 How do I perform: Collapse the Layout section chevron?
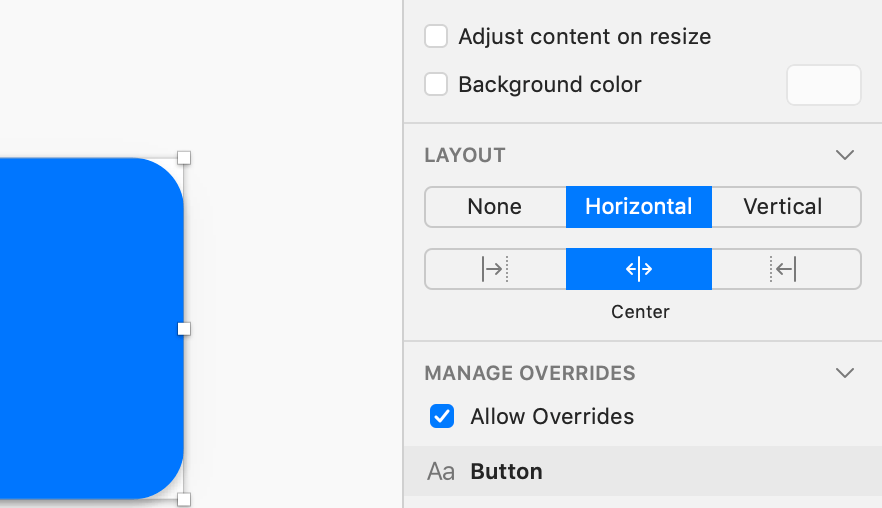coord(845,155)
